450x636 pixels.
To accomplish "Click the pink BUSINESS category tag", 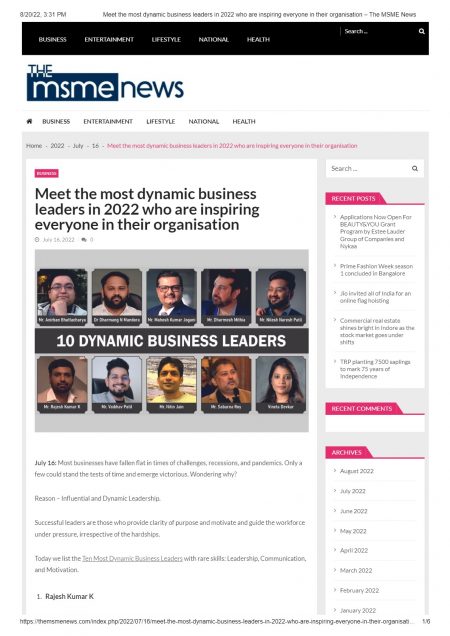I will coord(47,173).
